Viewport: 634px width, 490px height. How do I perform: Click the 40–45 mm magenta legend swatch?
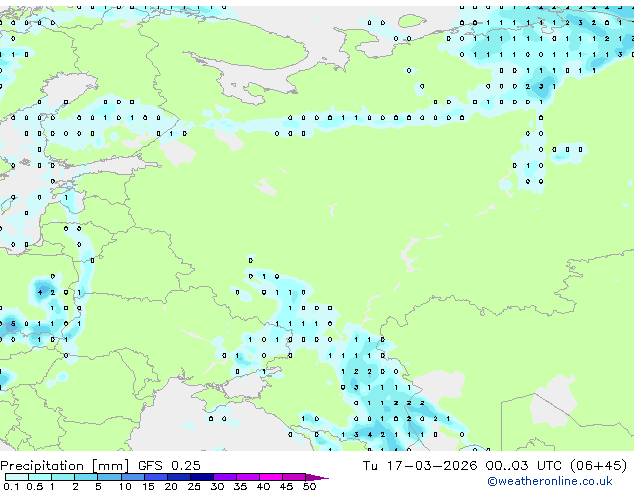(x=271, y=477)
